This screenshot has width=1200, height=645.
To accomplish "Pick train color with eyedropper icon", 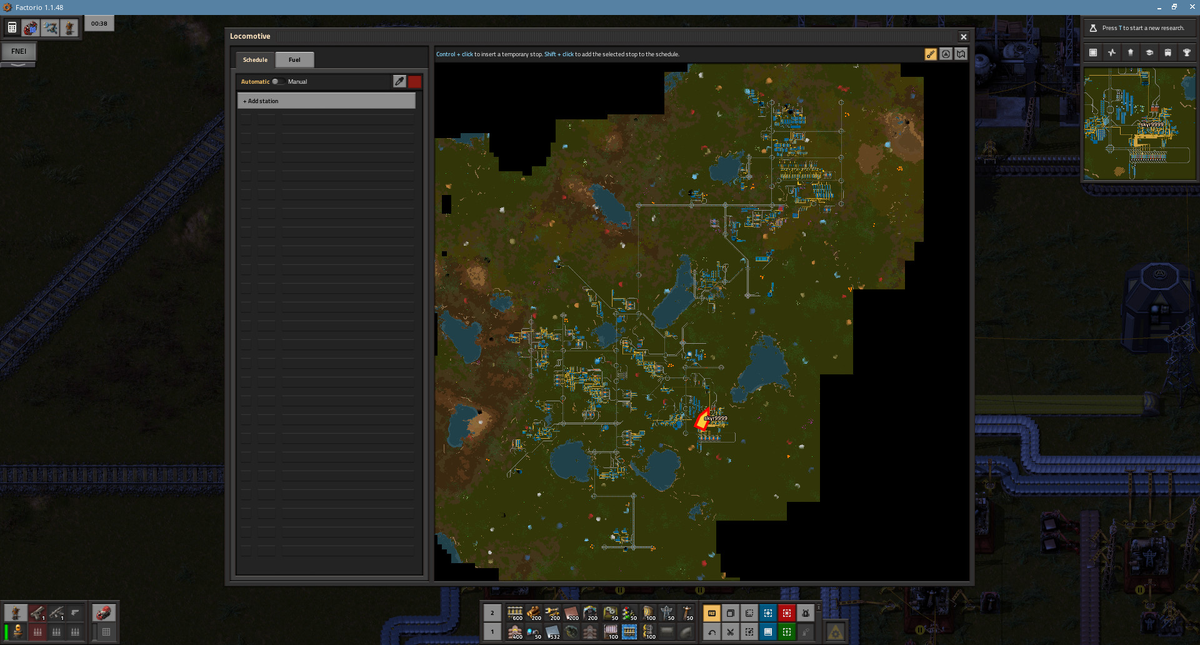I will pyautogui.click(x=399, y=82).
